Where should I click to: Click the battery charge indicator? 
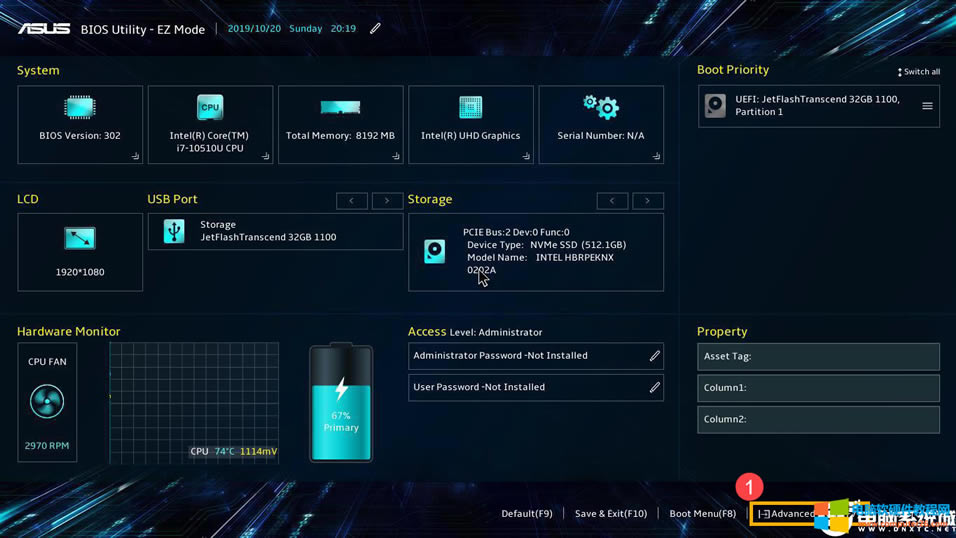click(341, 403)
